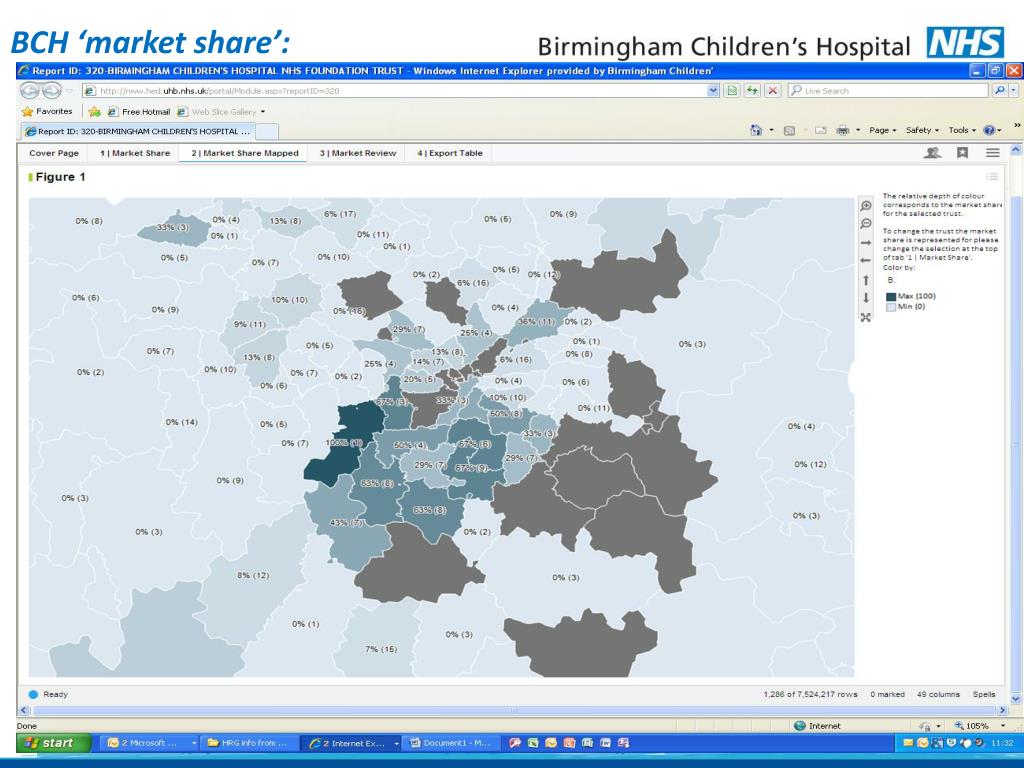Click the Live Search magnifier button
This screenshot has width=1024, height=768.
click(1000, 91)
